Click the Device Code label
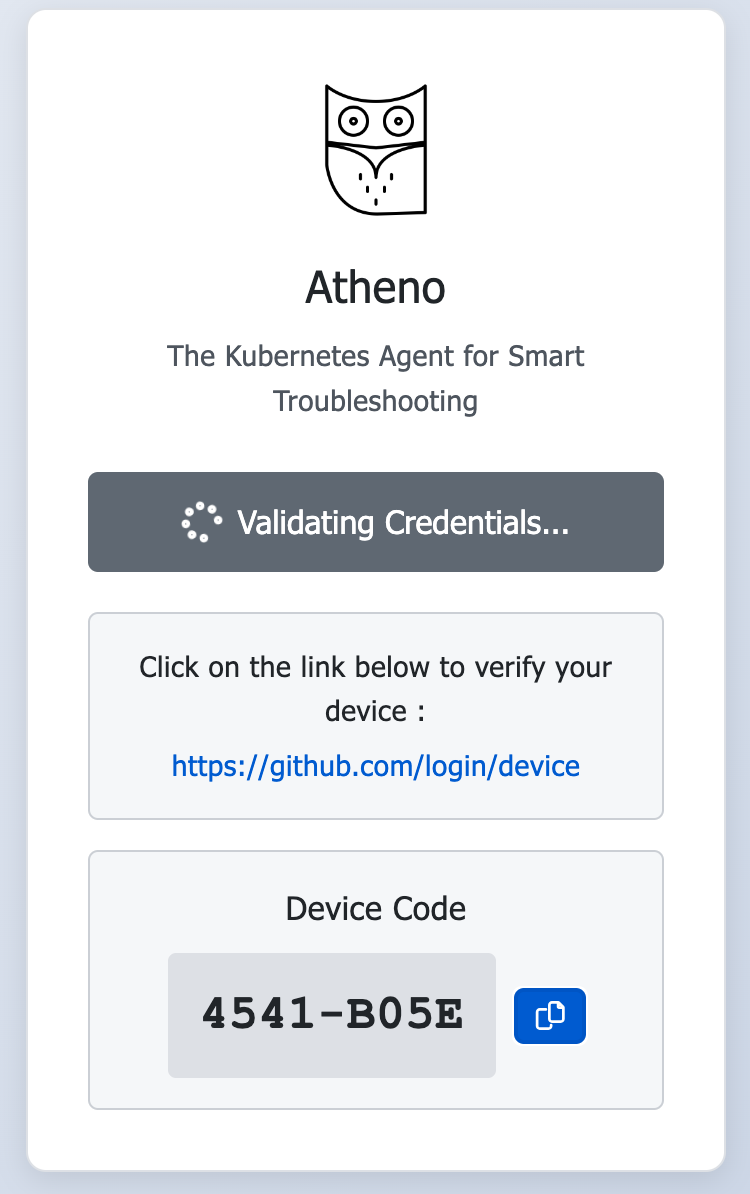 (x=375, y=908)
